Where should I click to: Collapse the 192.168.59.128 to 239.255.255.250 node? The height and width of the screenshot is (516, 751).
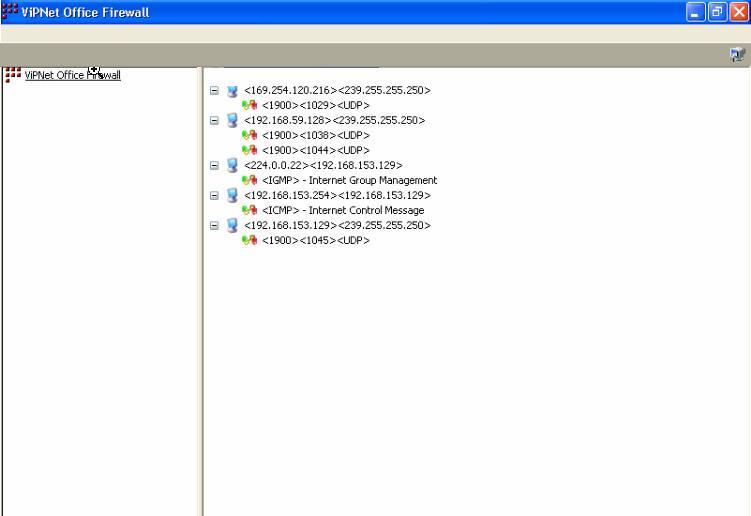tap(214, 120)
